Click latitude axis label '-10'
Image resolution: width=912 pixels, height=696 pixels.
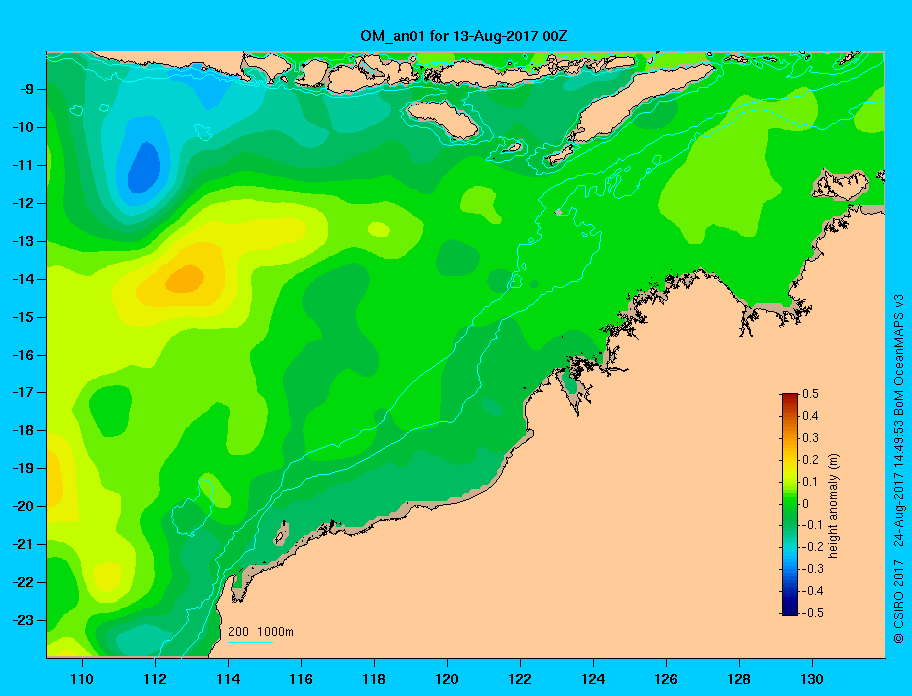pos(22,127)
